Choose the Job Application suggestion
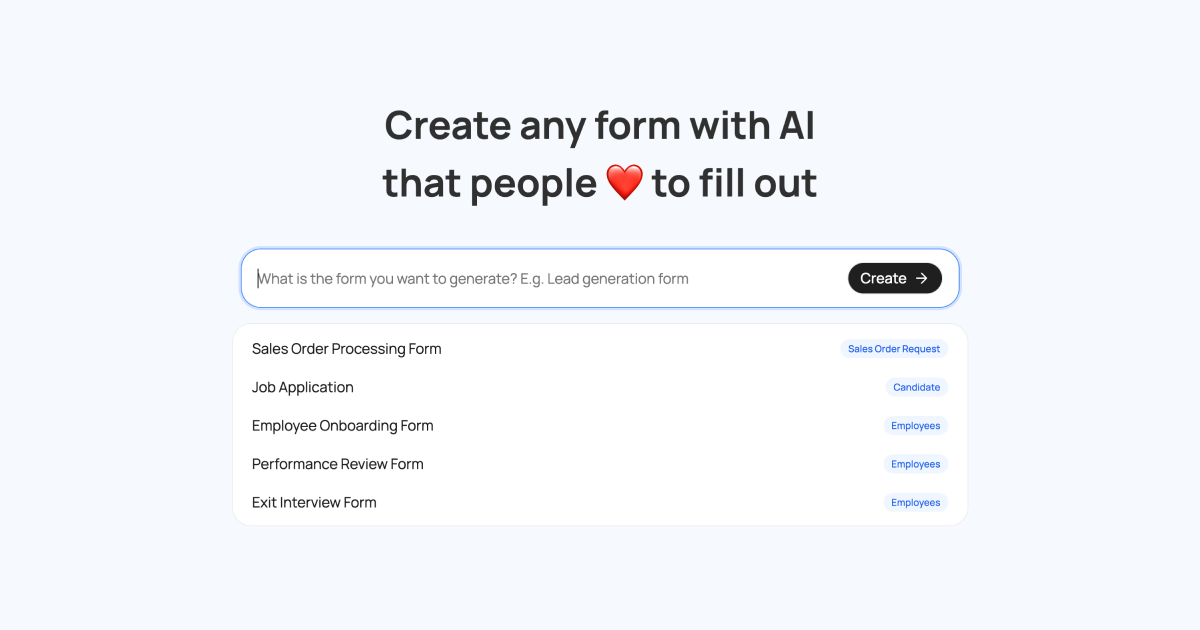Screen dimensions: 1200x630 pos(303,387)
